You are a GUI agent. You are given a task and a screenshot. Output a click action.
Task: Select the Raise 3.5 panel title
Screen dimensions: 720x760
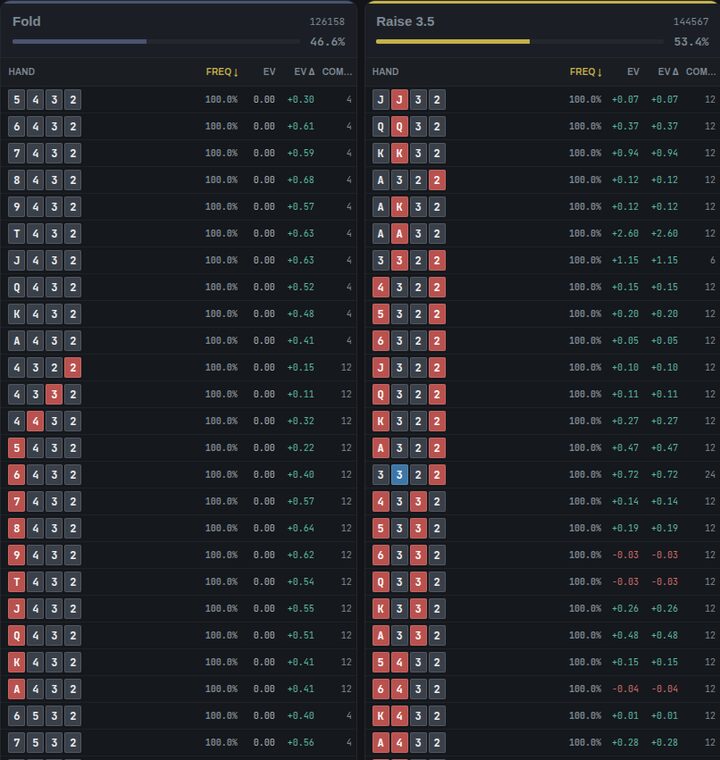point(405,21)
